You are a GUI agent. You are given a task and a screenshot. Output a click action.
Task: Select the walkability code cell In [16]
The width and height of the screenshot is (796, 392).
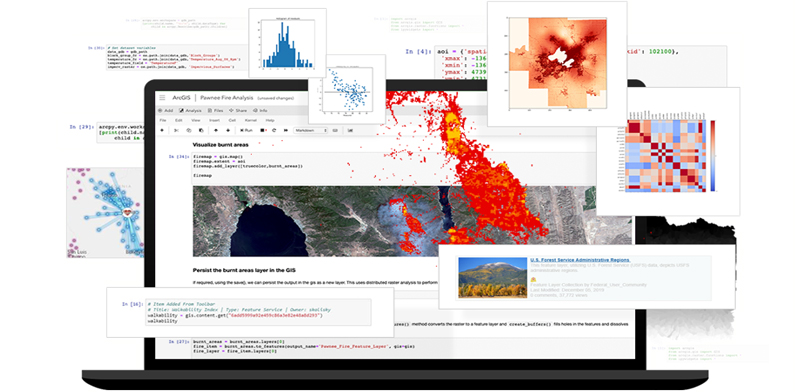pos(258,312)
